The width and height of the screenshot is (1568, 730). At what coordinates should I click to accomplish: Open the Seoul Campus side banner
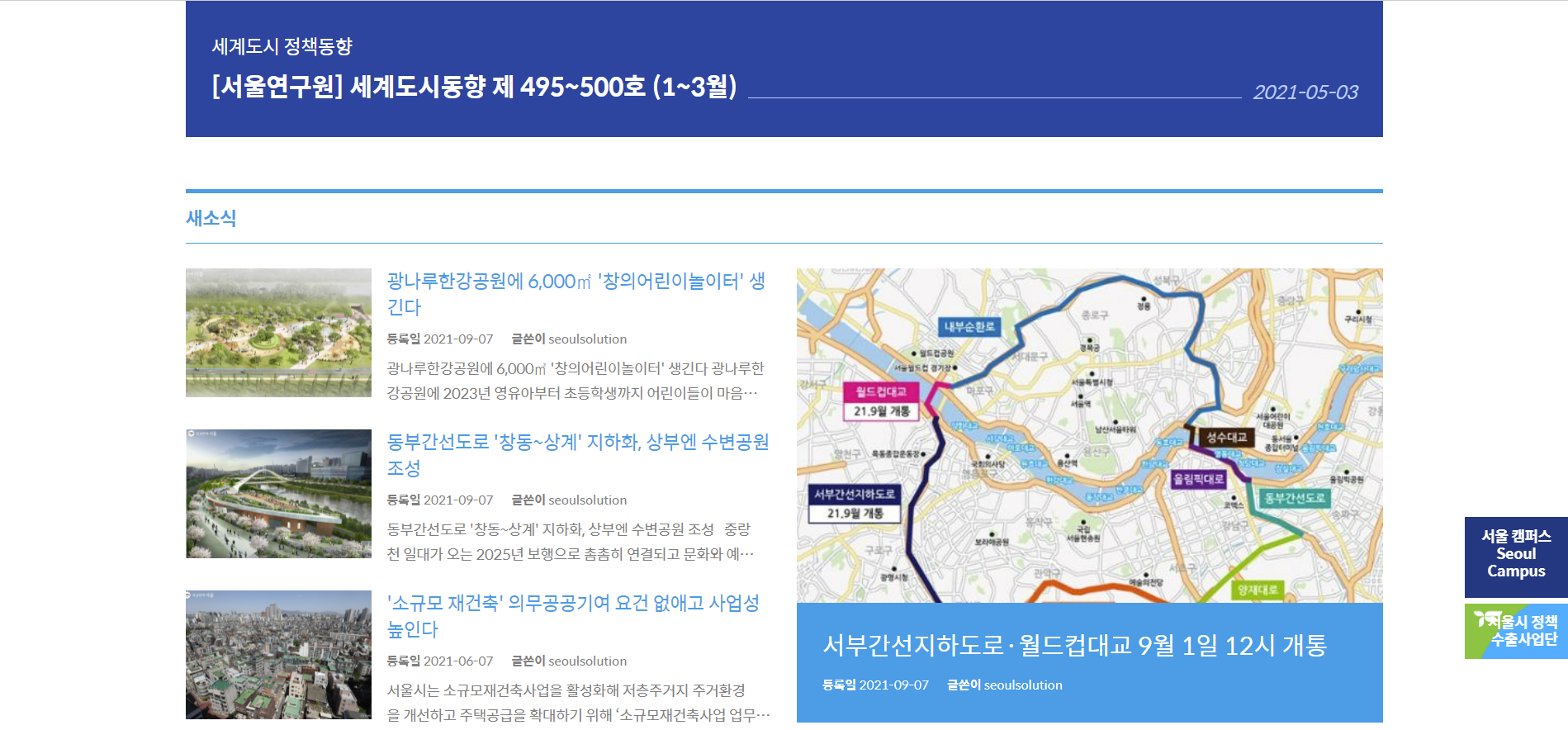tap(1515, 554)
